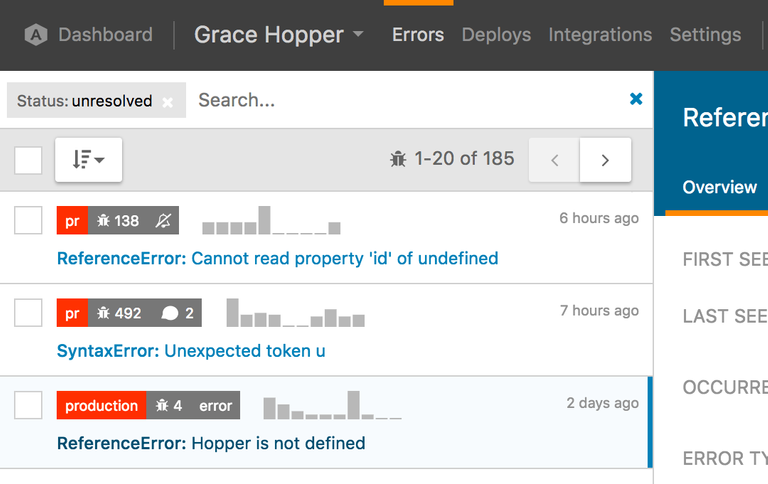768x484 pixels.
Task: Go to the next page of errors
Action: (x=605, y=160)
